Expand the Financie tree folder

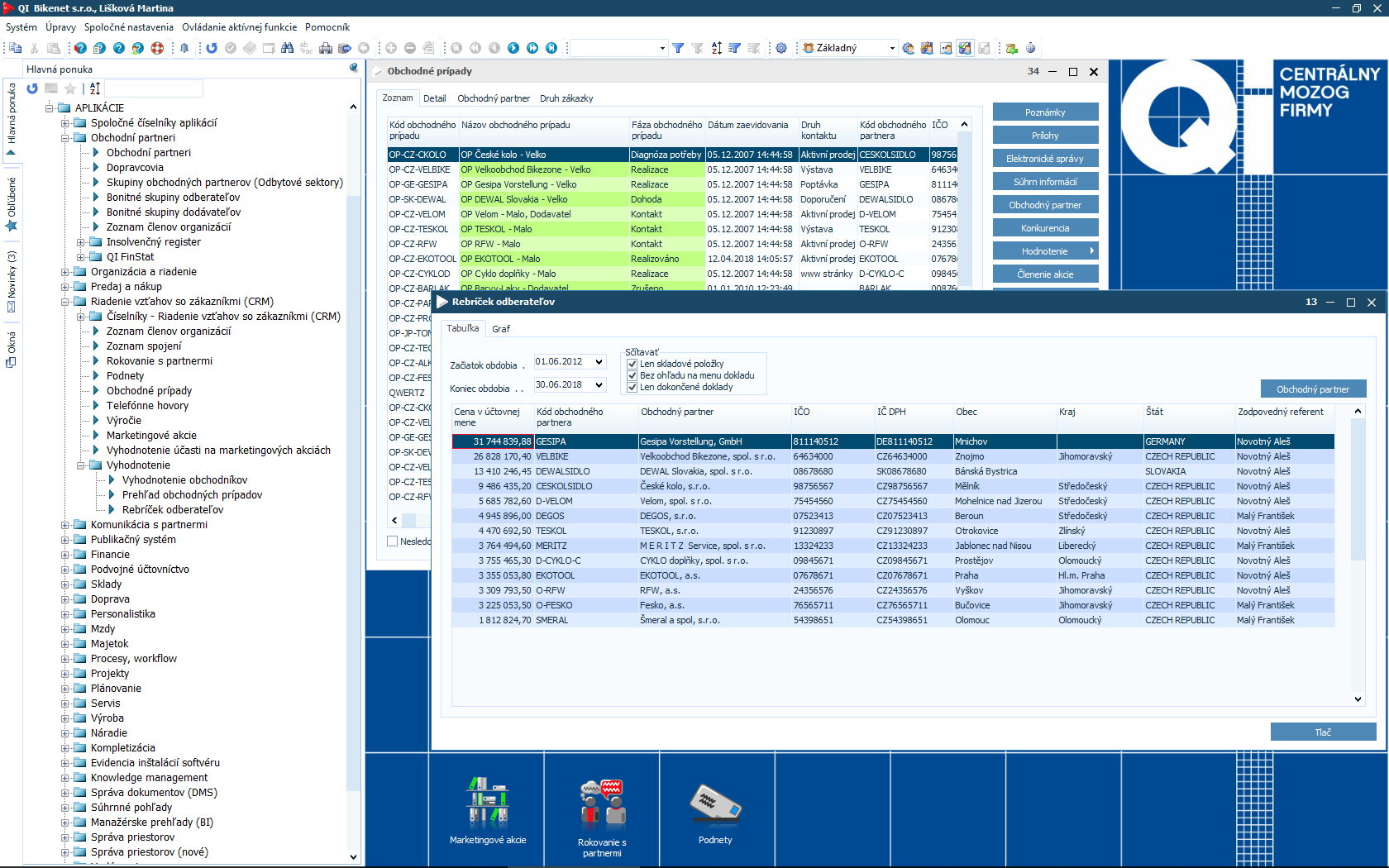tap(65, 555)
